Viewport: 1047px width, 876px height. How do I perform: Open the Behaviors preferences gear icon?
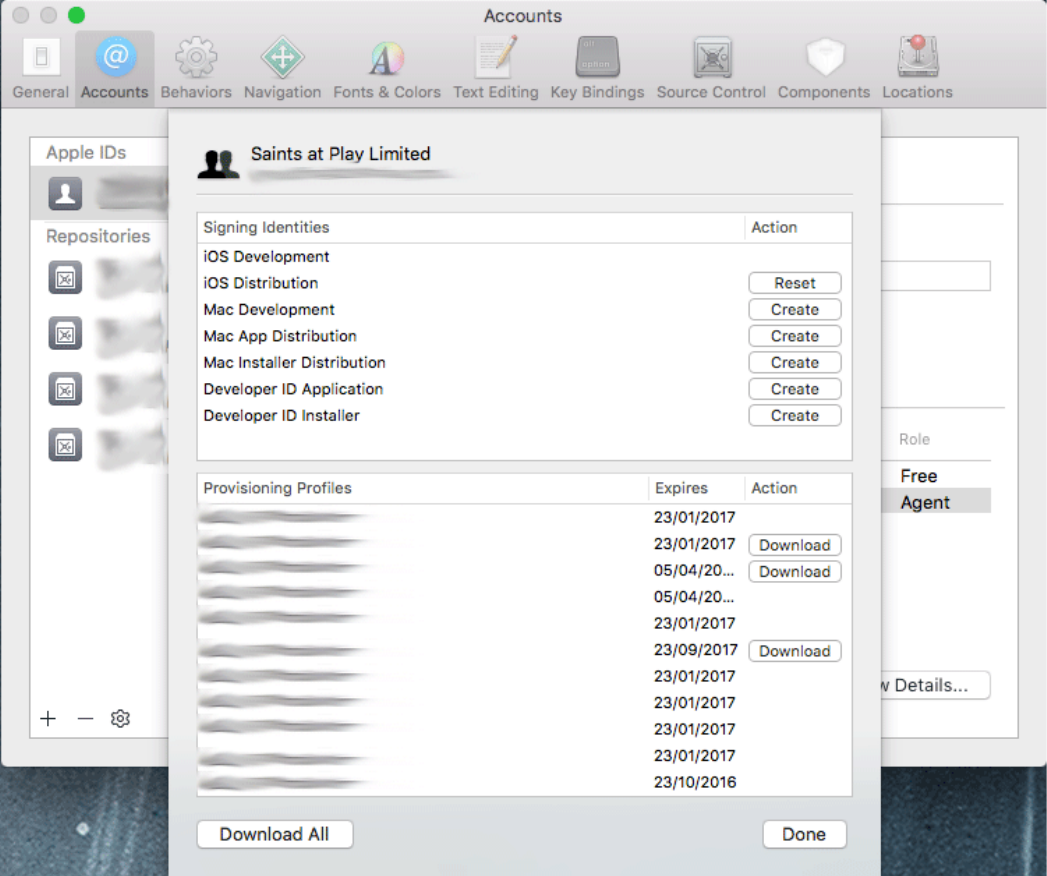pyautogui.click(x=196, y=58)
